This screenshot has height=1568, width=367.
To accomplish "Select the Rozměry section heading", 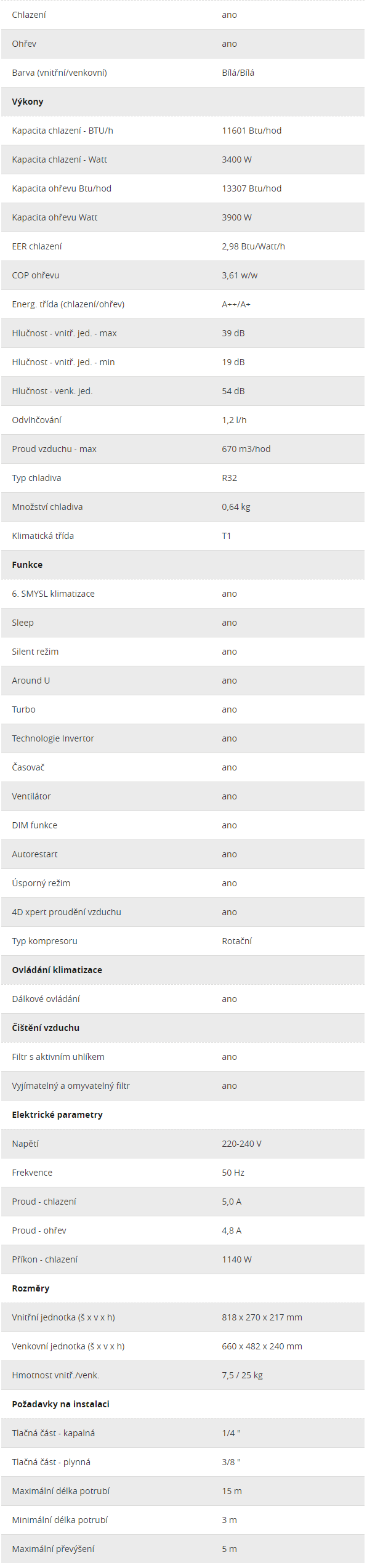I will 31,1288.
